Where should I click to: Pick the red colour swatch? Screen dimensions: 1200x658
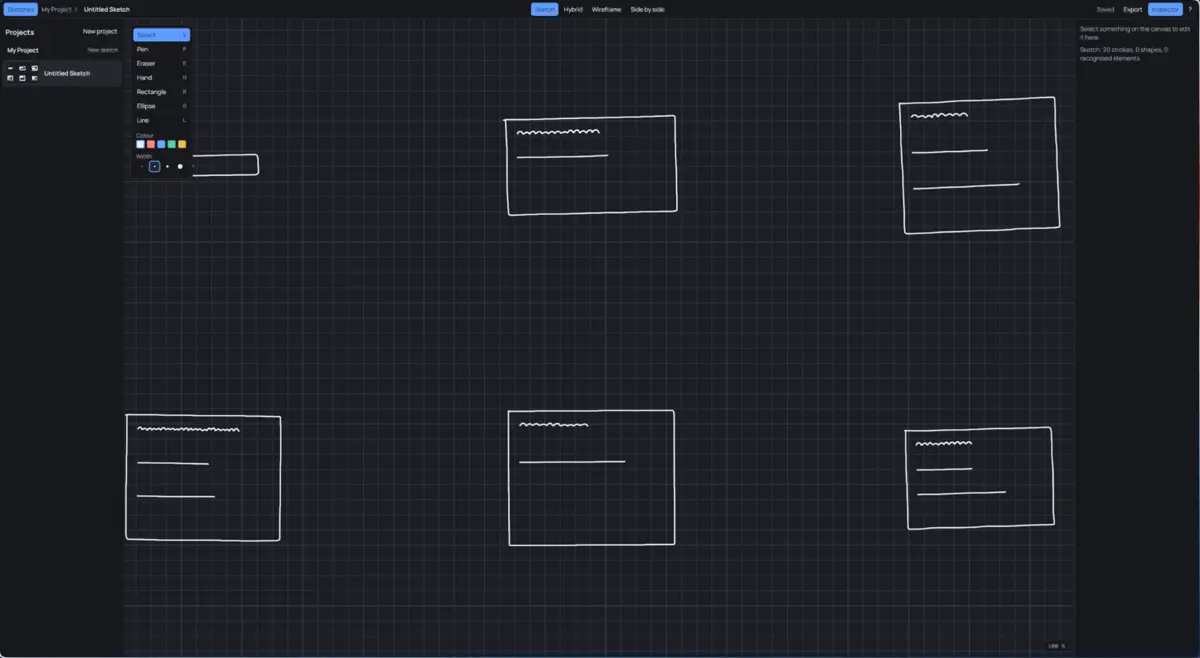(151, 144)
